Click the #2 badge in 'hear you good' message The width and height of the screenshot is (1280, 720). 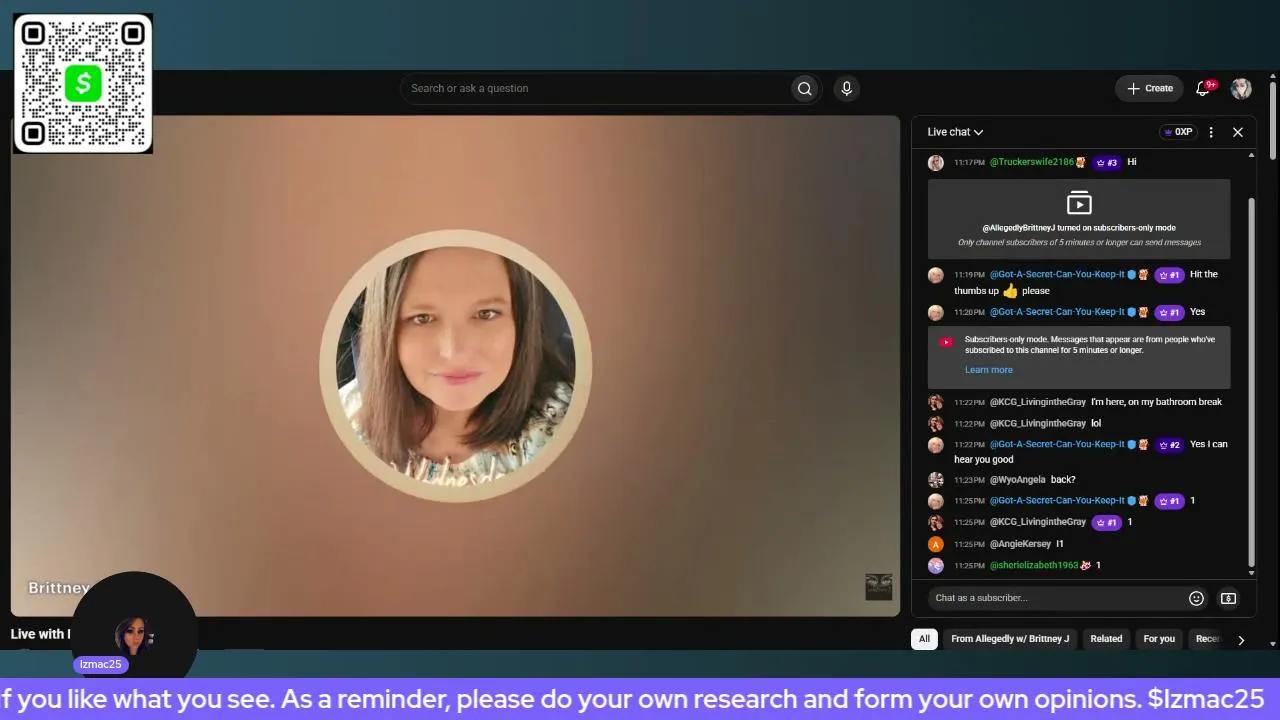(x=1168, y=444)
